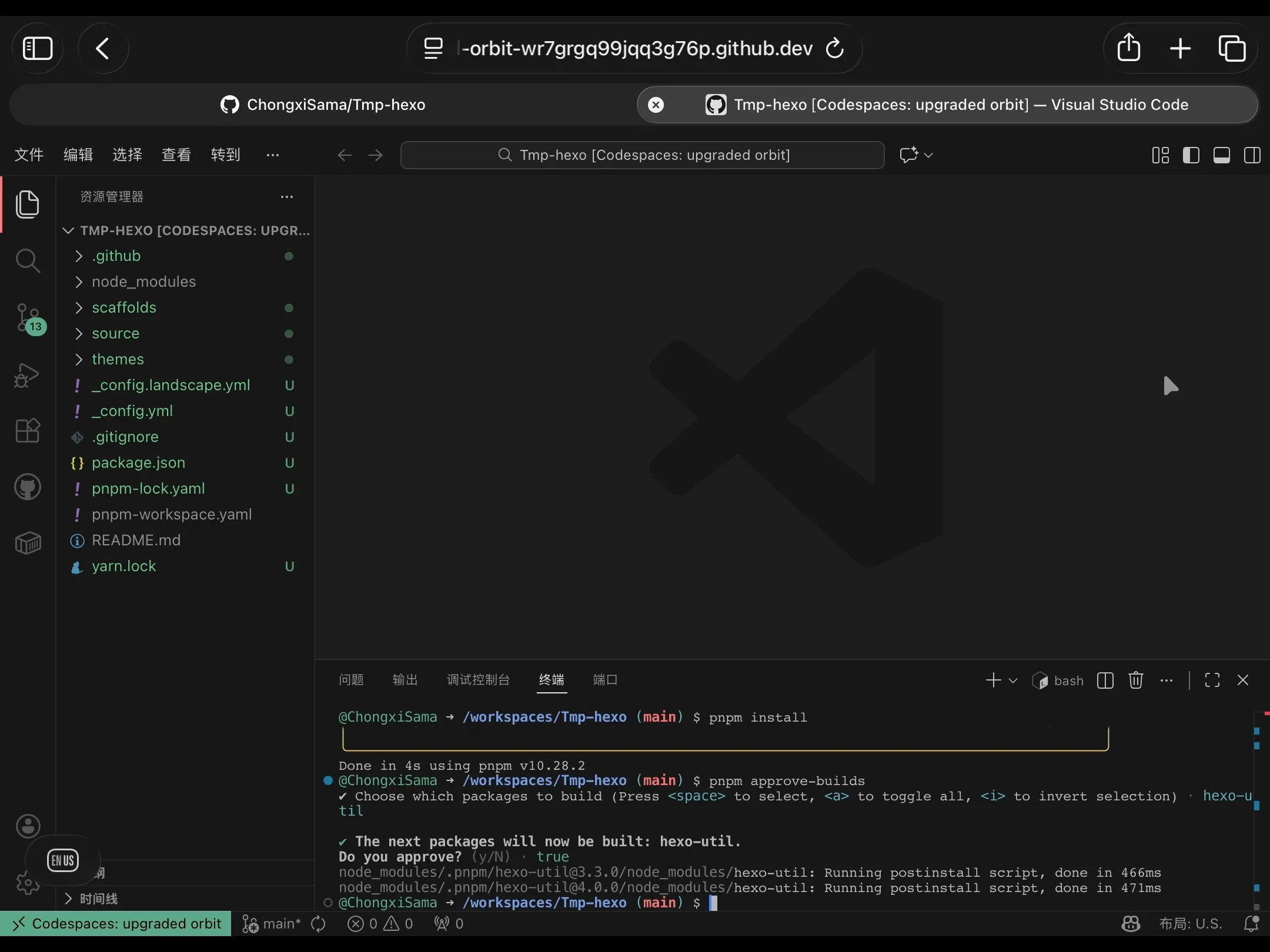1270x952 pixels.
Task: Split the terminal panel
Action: coord(1105,680)
